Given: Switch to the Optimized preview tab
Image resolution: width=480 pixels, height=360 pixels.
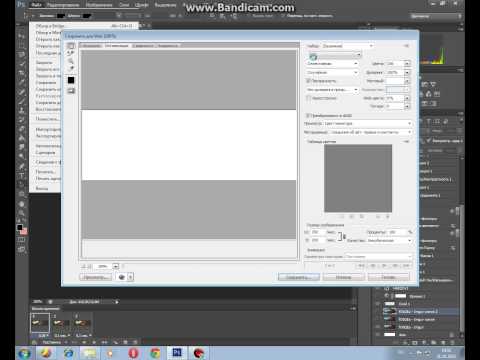Looking at the screenshot, I should 117,45.
